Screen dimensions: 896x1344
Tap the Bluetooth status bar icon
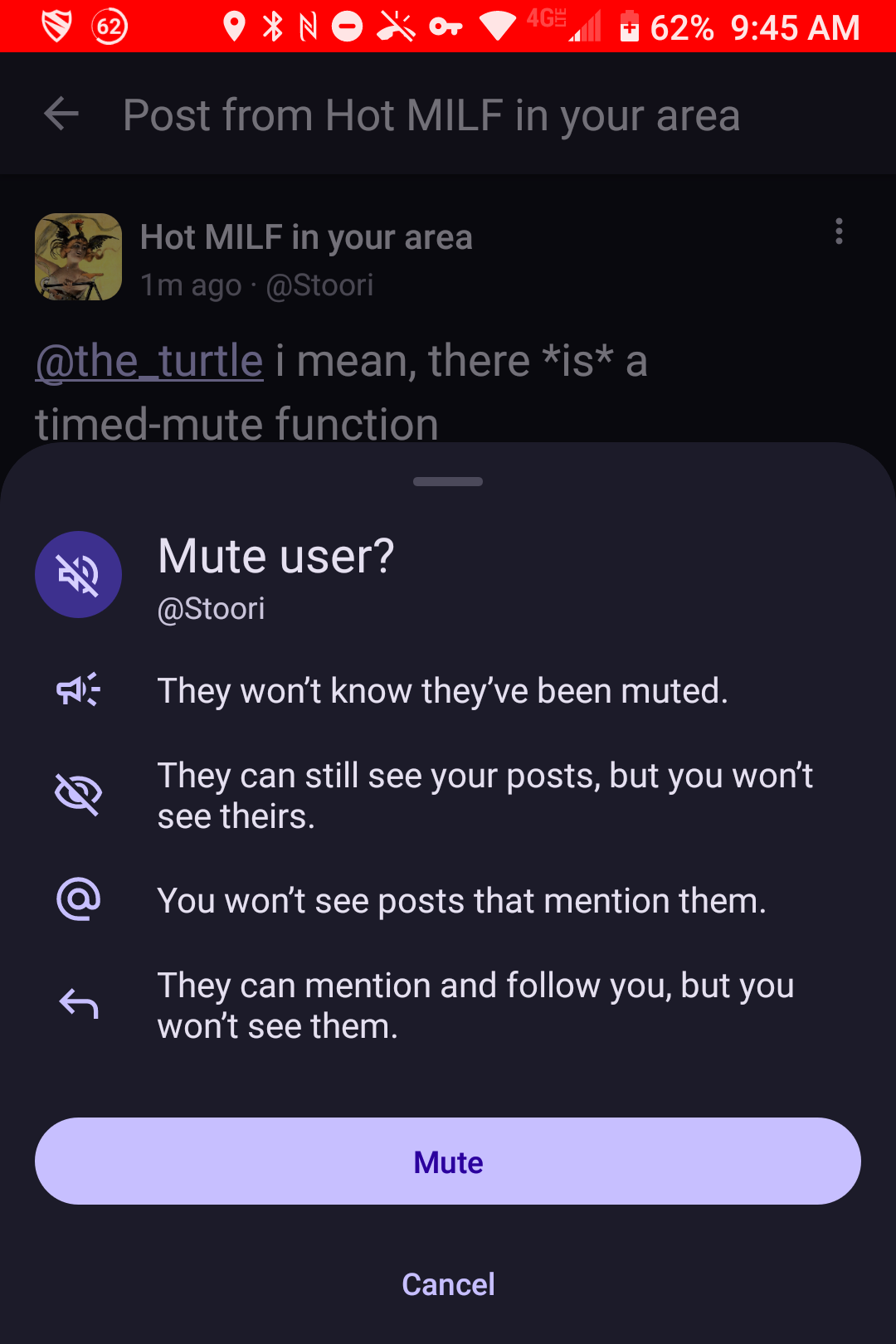coord(272,27)
